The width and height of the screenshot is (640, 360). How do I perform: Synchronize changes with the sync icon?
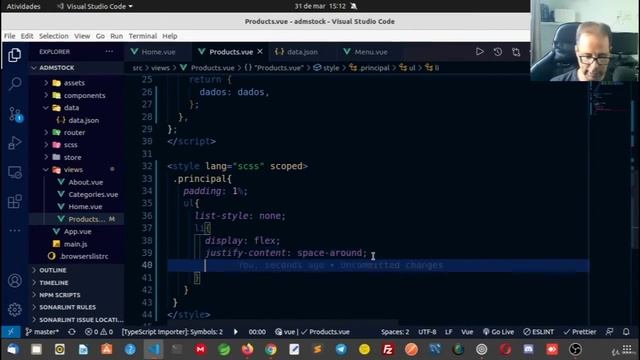(x=72, y=332)
